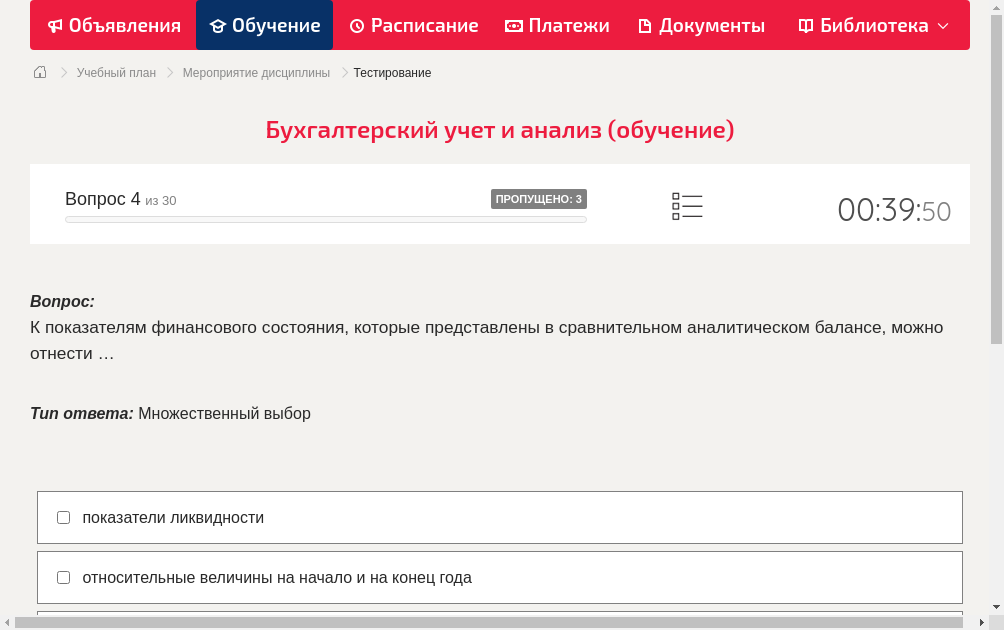Select checkbox for 'относительные величины на начало и на конец года'
This screenshot has height=630, width=1004.
coord(63,577)
